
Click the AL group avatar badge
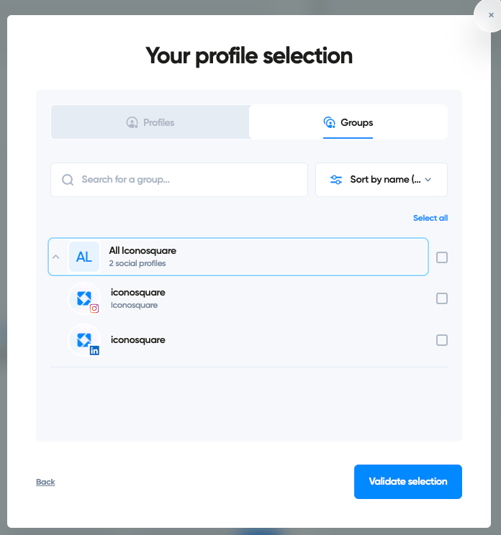(x=84, y=257)
